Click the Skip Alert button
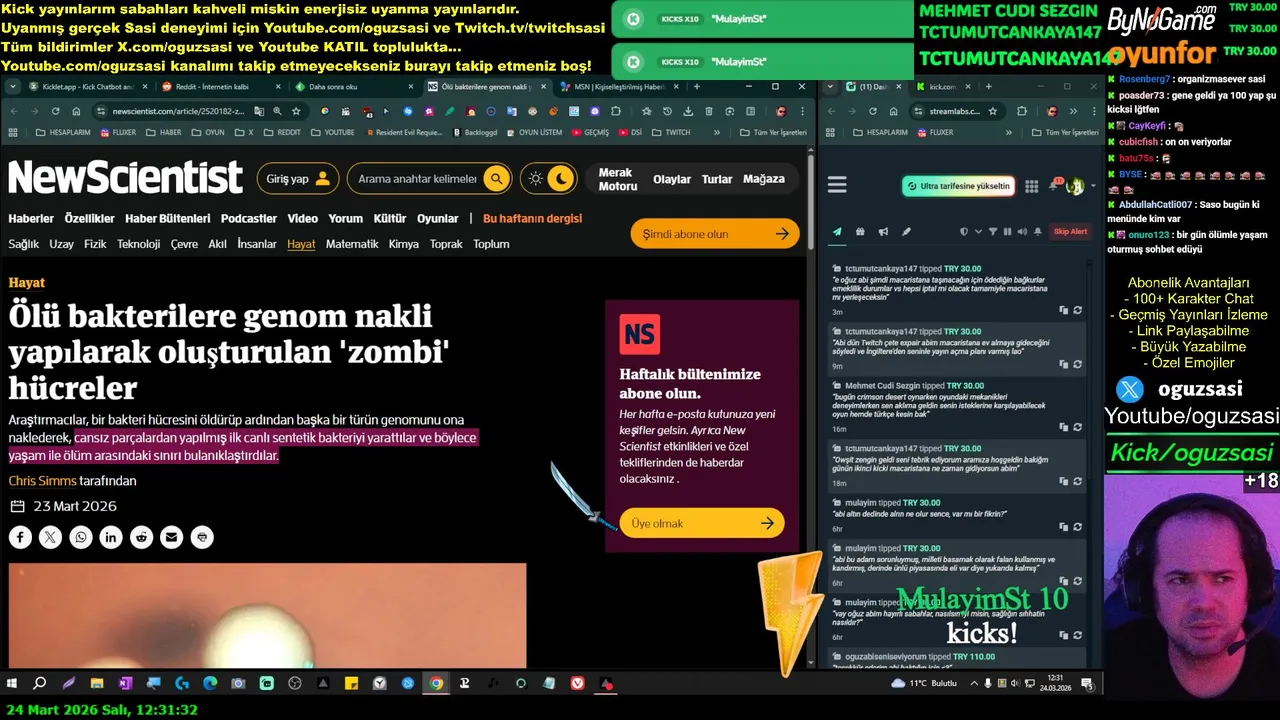1280x720 pixels. point(1071,232)
